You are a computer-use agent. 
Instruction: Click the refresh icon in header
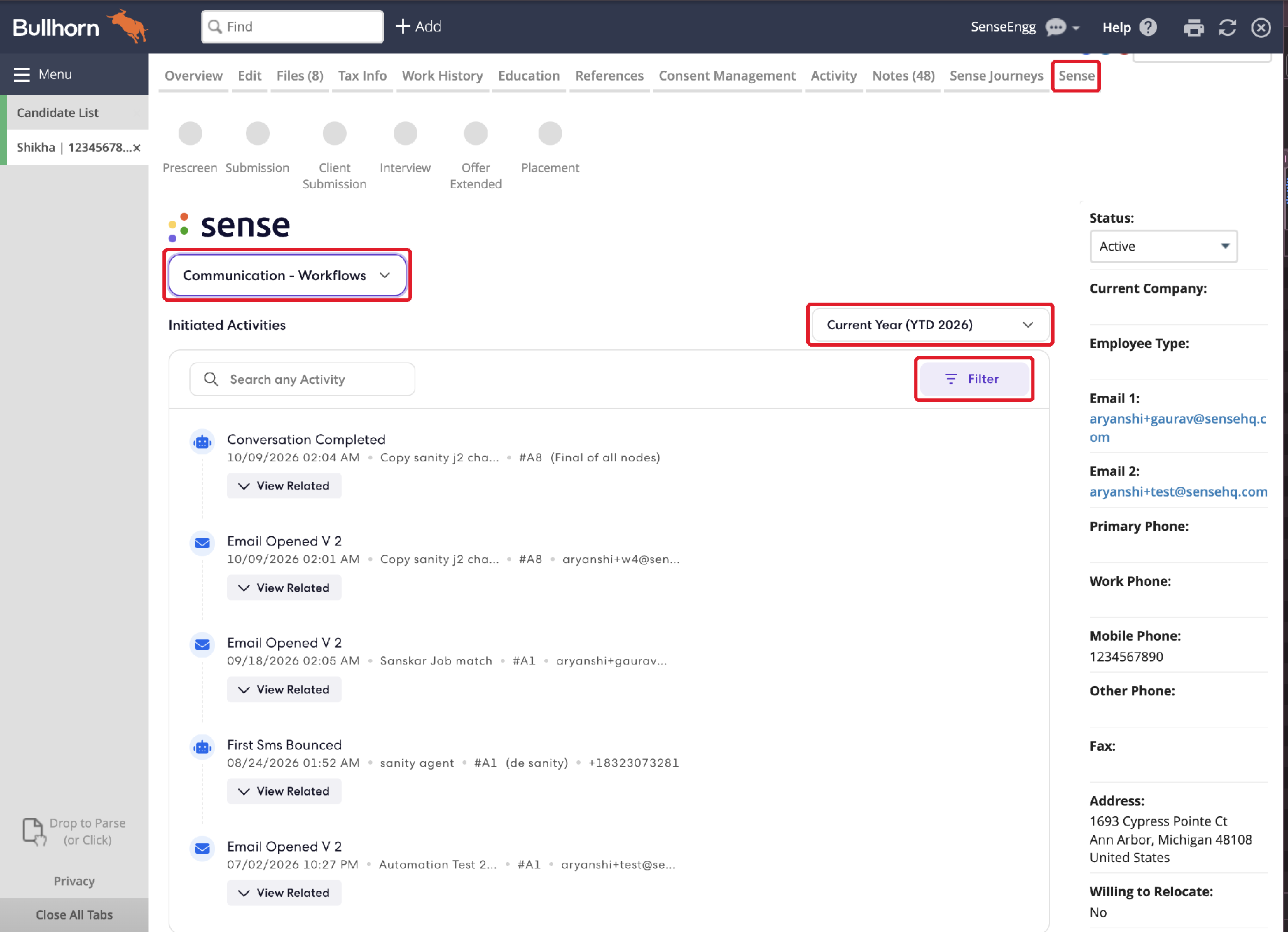point(1227,27)
